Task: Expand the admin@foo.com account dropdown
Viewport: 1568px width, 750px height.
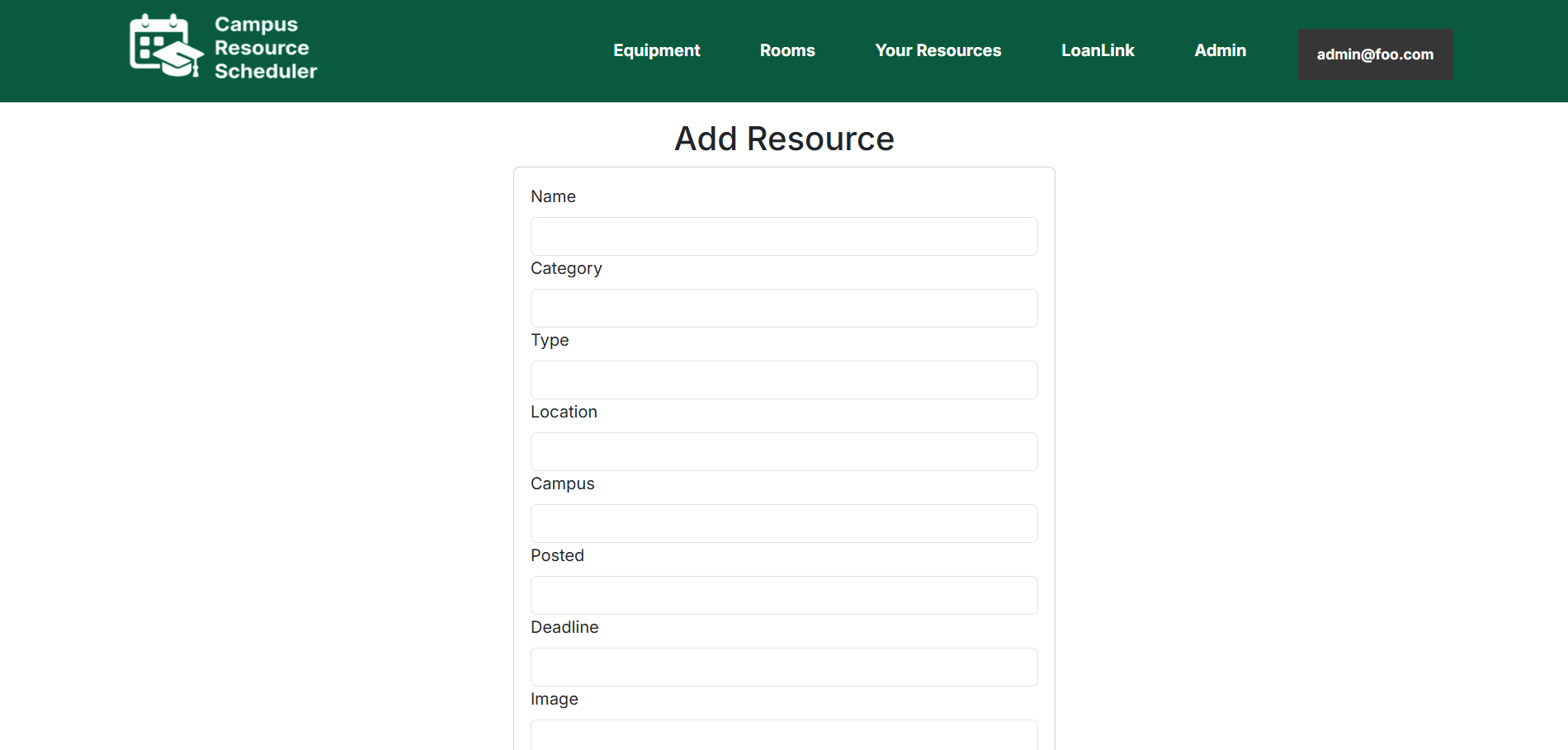Action: [1375, 54]
